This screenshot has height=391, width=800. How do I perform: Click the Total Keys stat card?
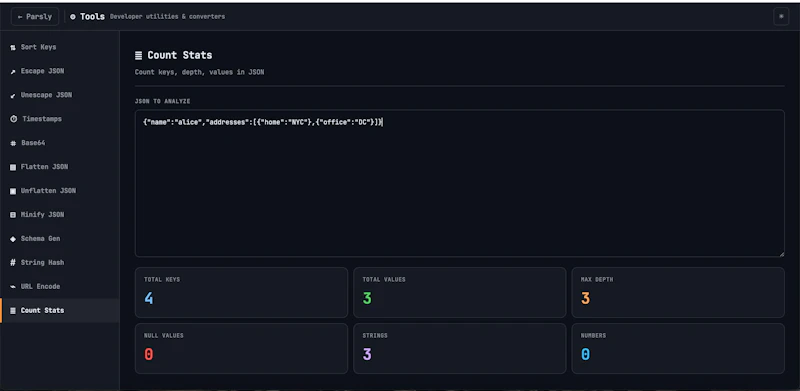coord(241,292)
